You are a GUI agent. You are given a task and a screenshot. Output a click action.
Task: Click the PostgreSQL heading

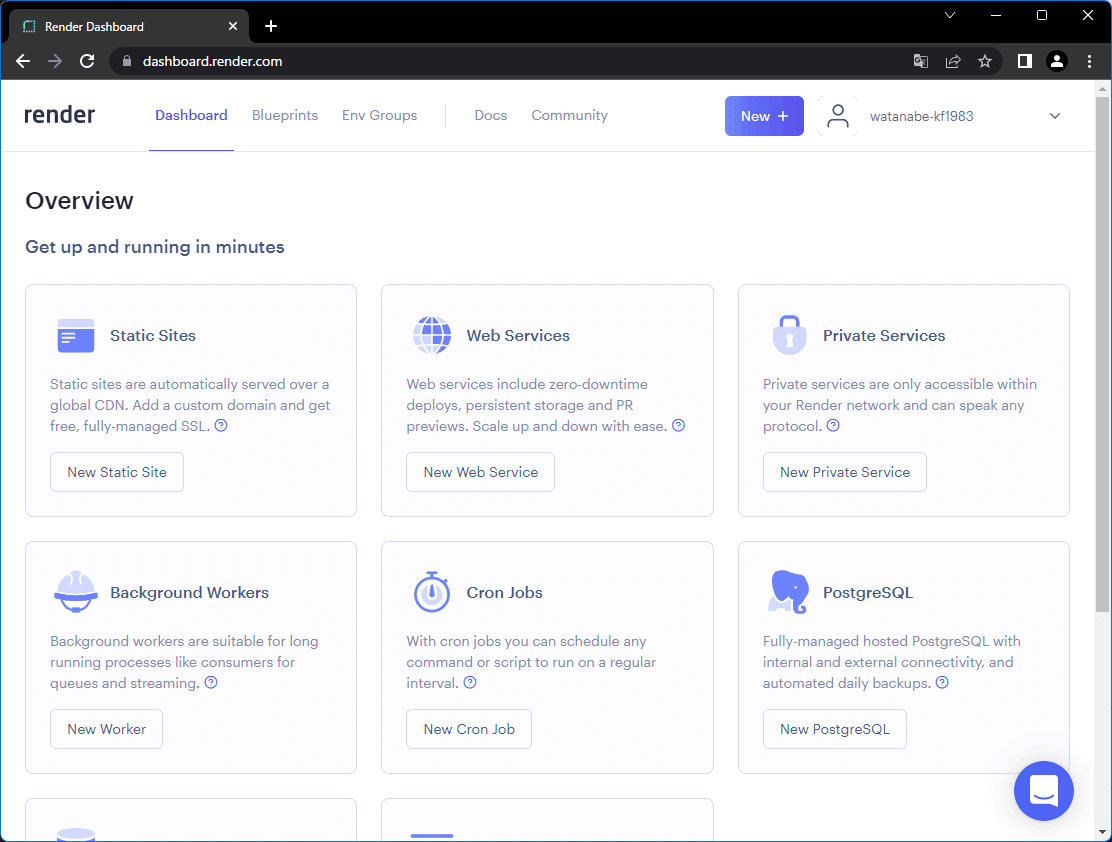pos(867,592)
